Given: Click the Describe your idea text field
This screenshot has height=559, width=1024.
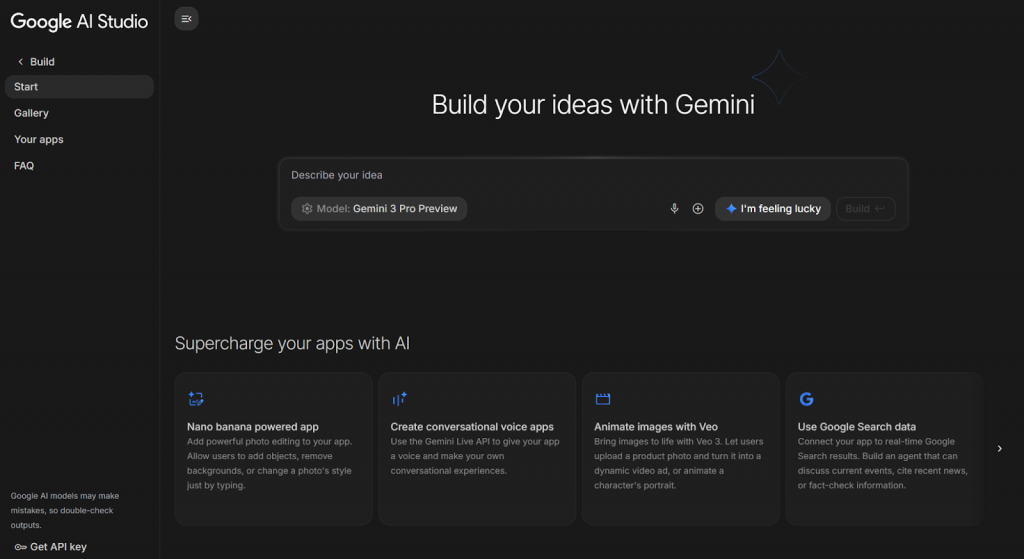Looking at the screenshot, I should point(590,175).
